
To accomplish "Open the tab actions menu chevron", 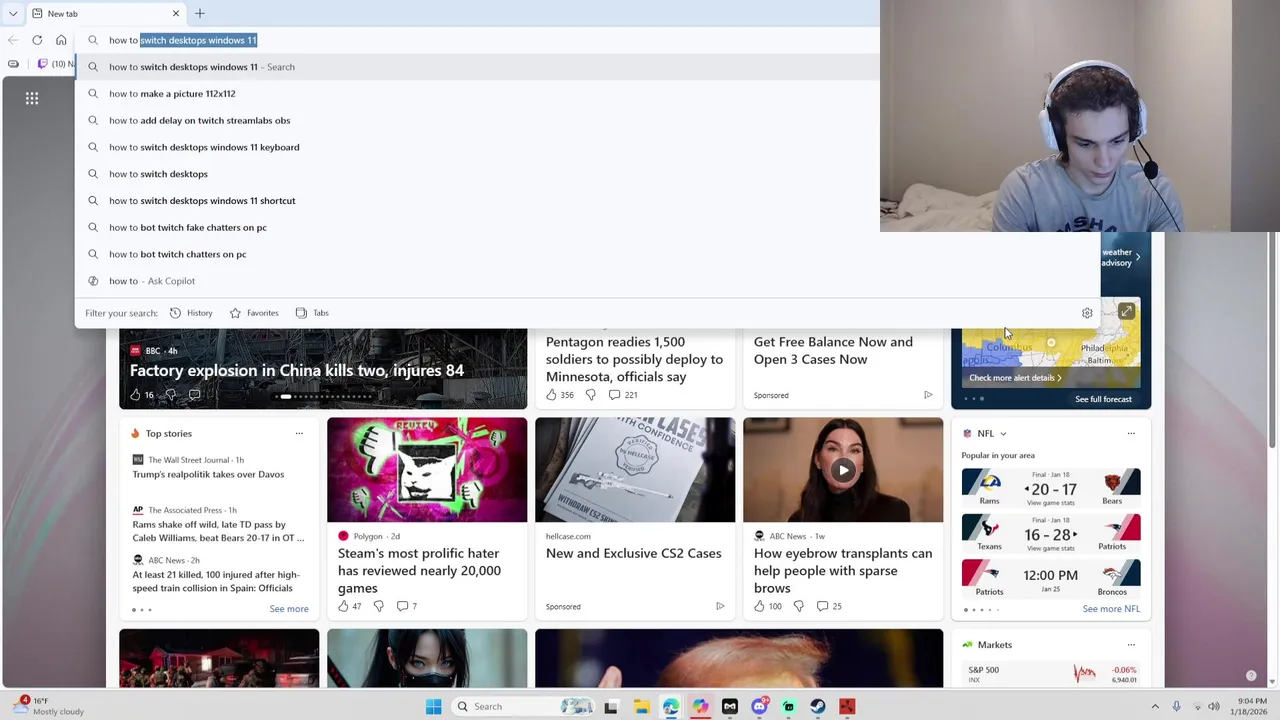I will pos(12,13).
